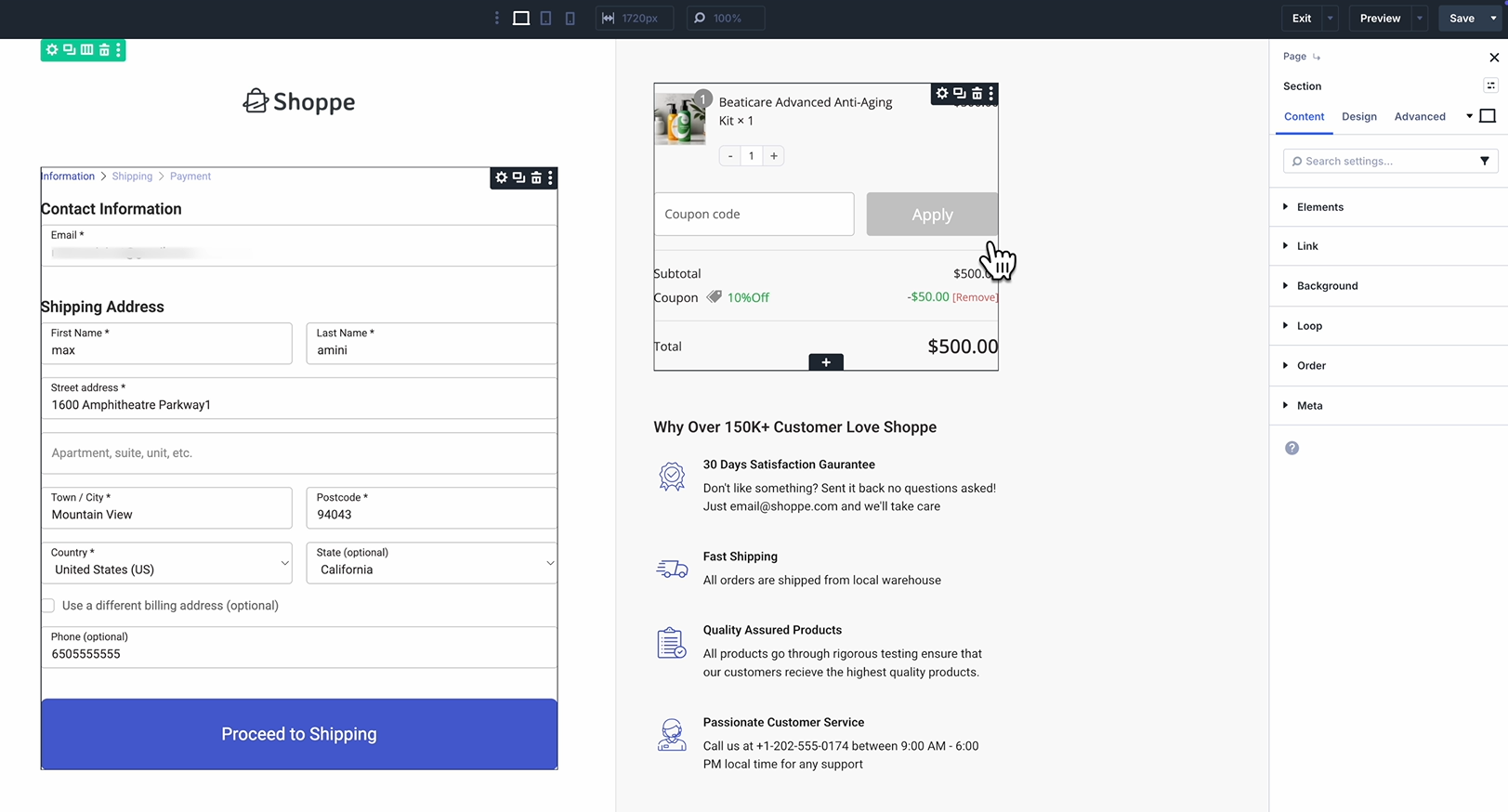Switch to the Design tab
This screenshot has height=812, width=1508.
click(x=1358, y=116)
